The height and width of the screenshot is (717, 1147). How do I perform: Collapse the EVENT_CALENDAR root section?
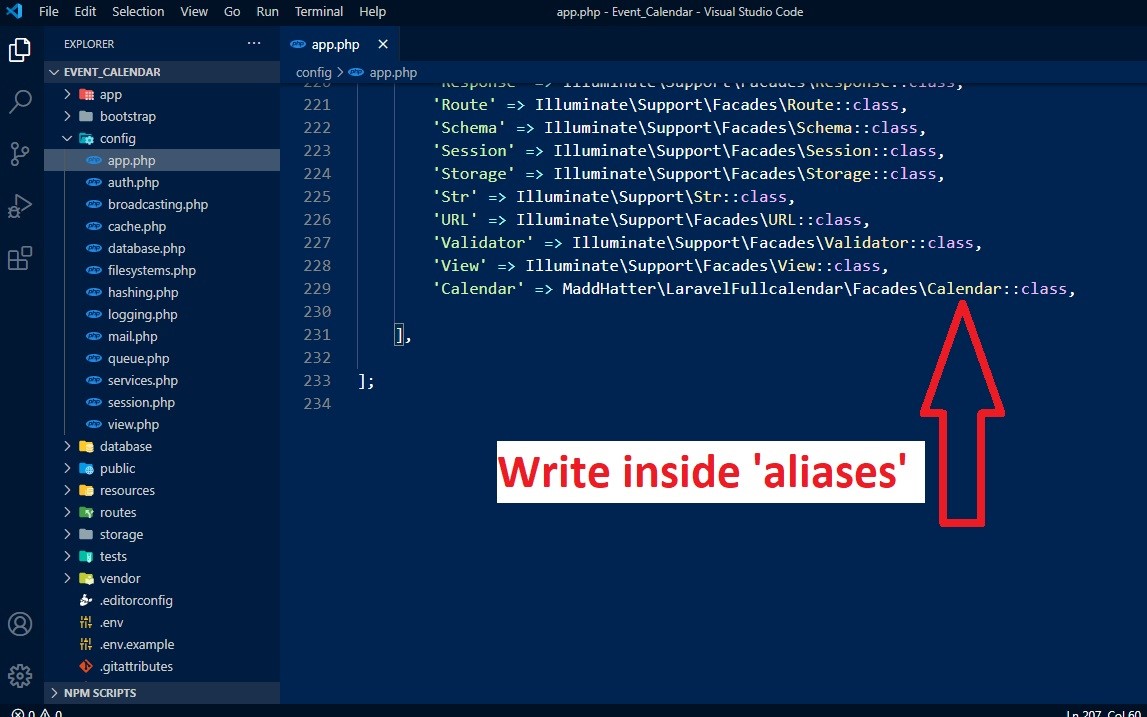pyautogui.click(x=111, y=72)
